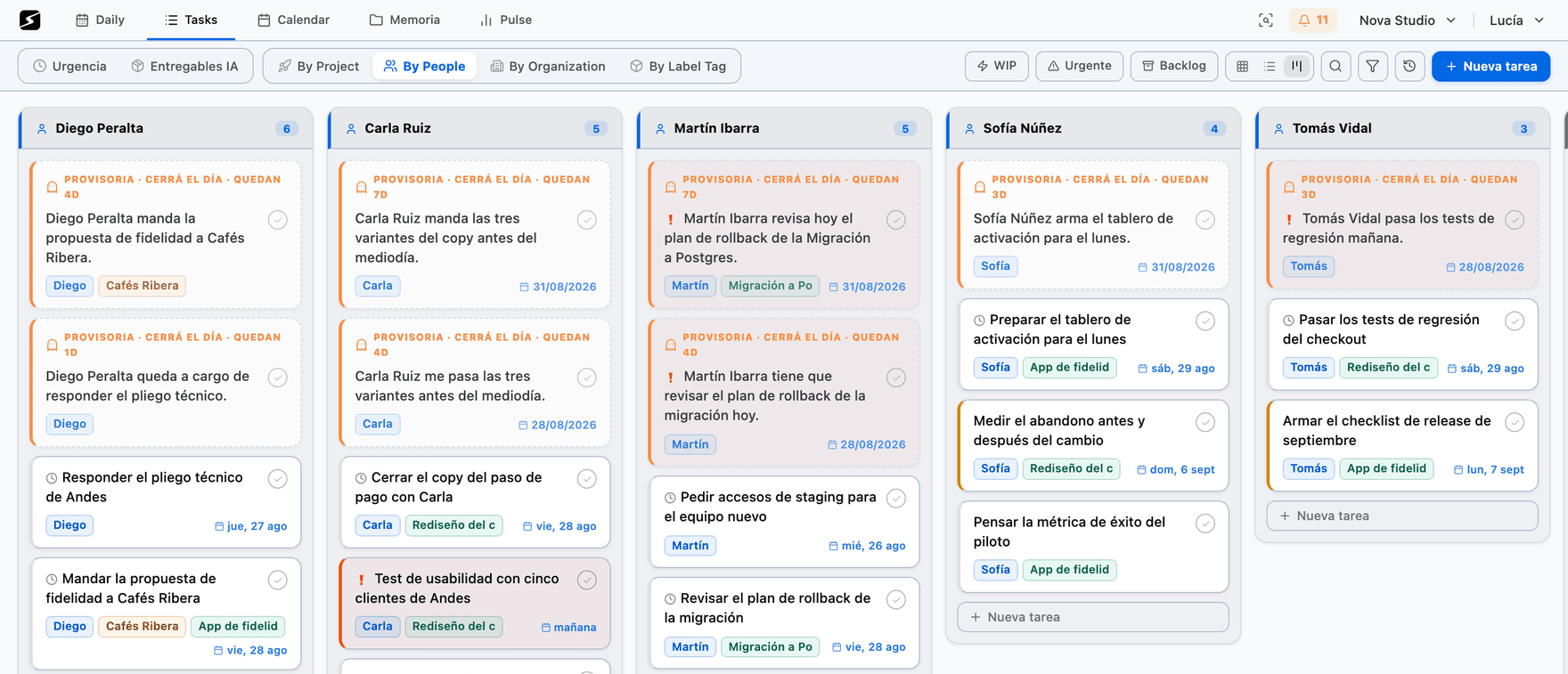Mark 'Pasar los tests de regresión del checkout' done

1515,321
